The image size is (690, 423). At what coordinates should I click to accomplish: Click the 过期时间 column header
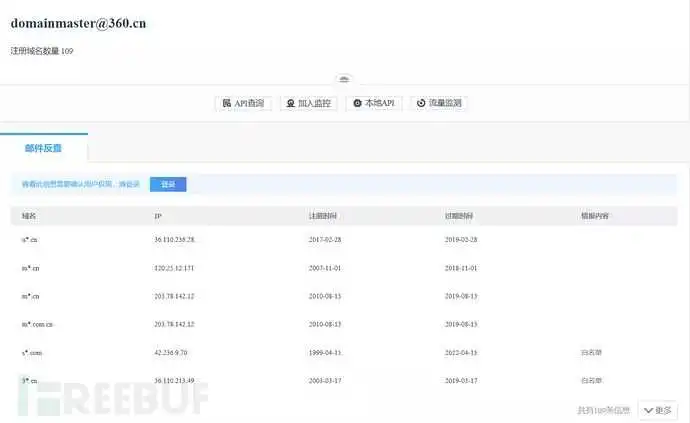[x=459, y=216]
